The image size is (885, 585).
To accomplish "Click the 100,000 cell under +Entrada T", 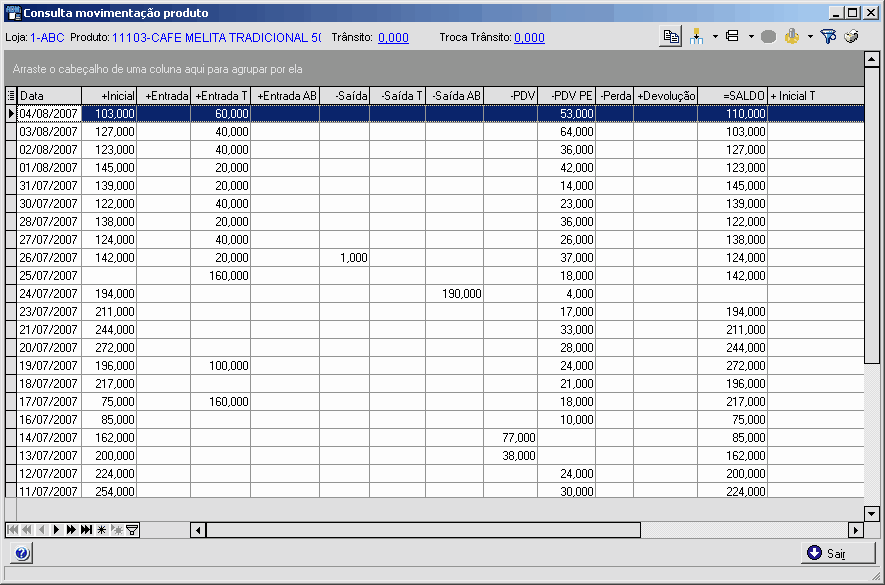I will (x=220, y=365).
